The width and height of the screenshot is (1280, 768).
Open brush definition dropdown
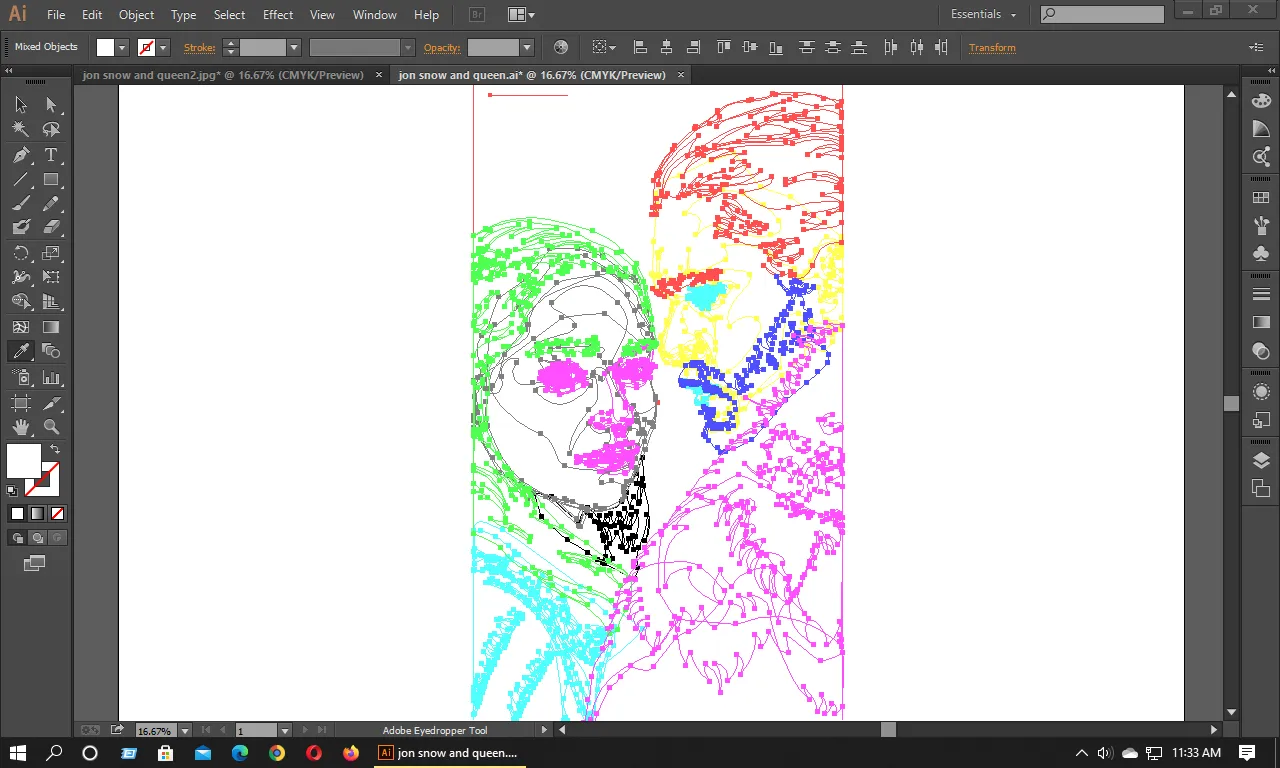407,47
